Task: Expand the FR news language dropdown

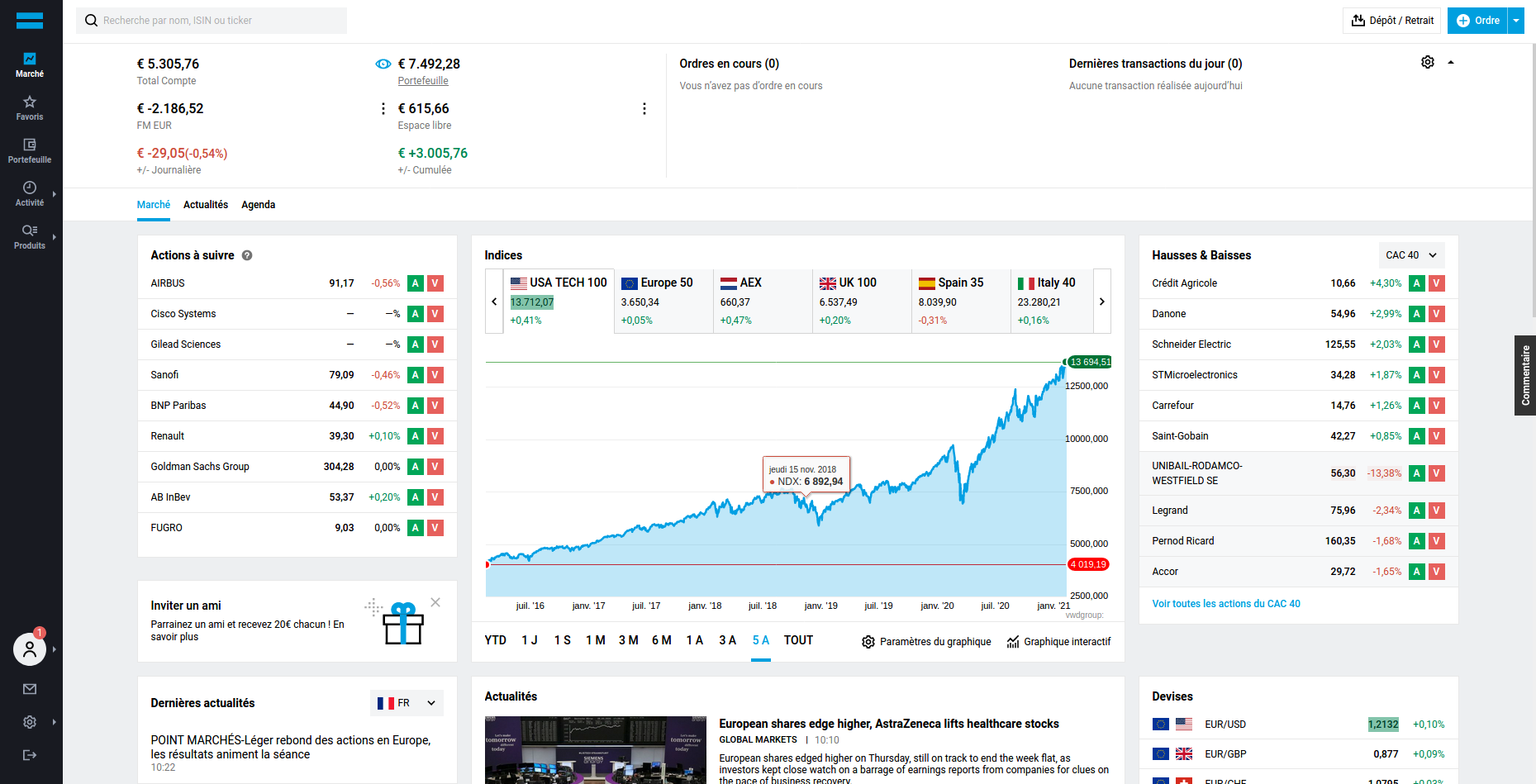Action: [407, 703]
